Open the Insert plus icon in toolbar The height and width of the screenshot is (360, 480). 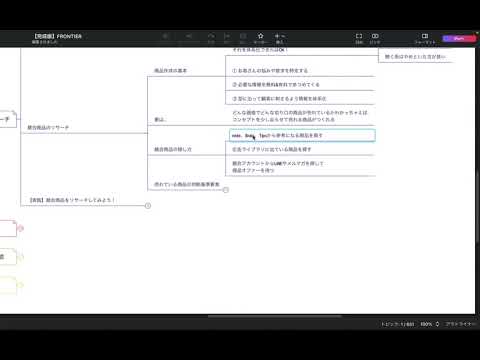pos(279,36)
